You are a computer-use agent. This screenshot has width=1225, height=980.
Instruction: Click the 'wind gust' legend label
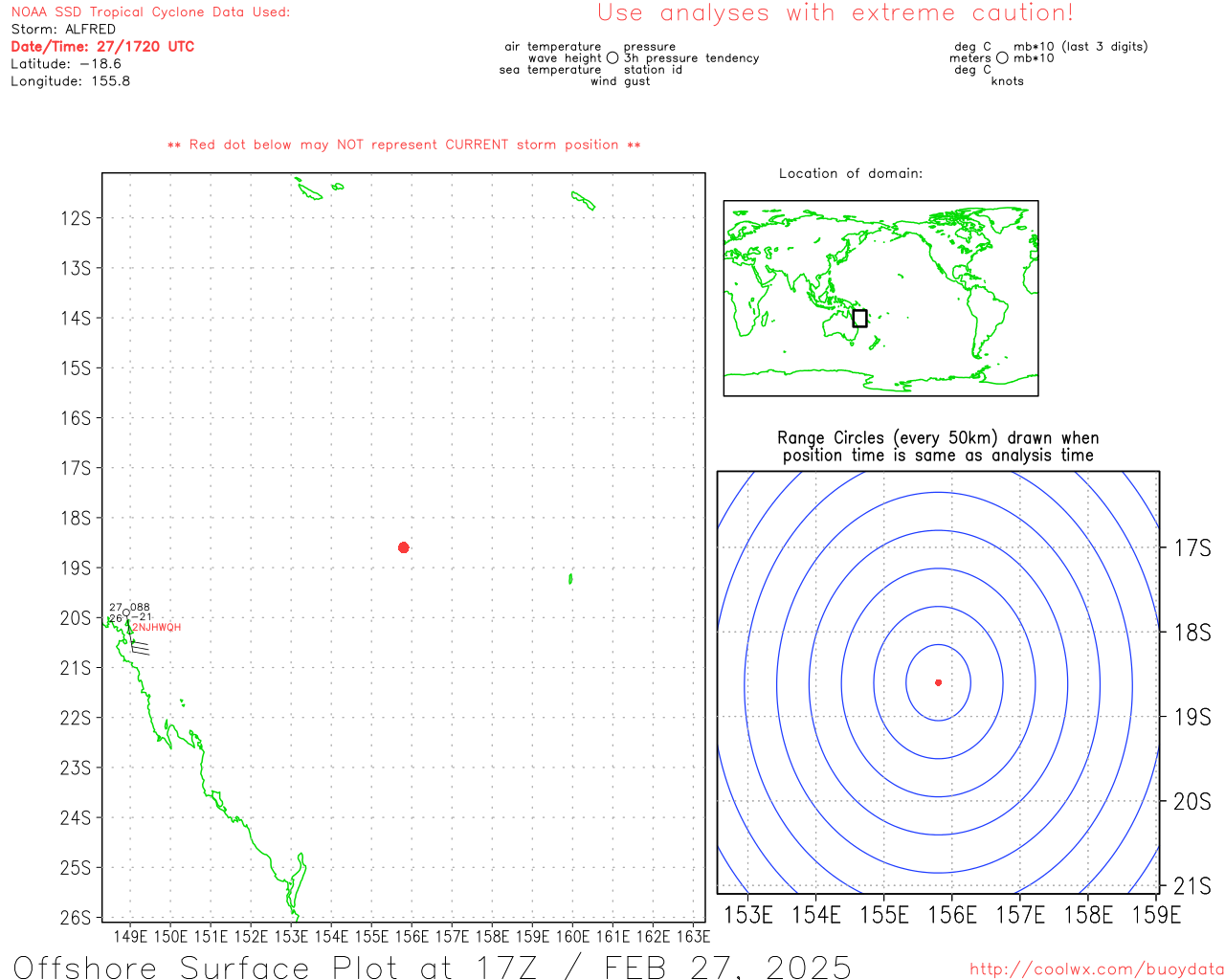(620, 81)
